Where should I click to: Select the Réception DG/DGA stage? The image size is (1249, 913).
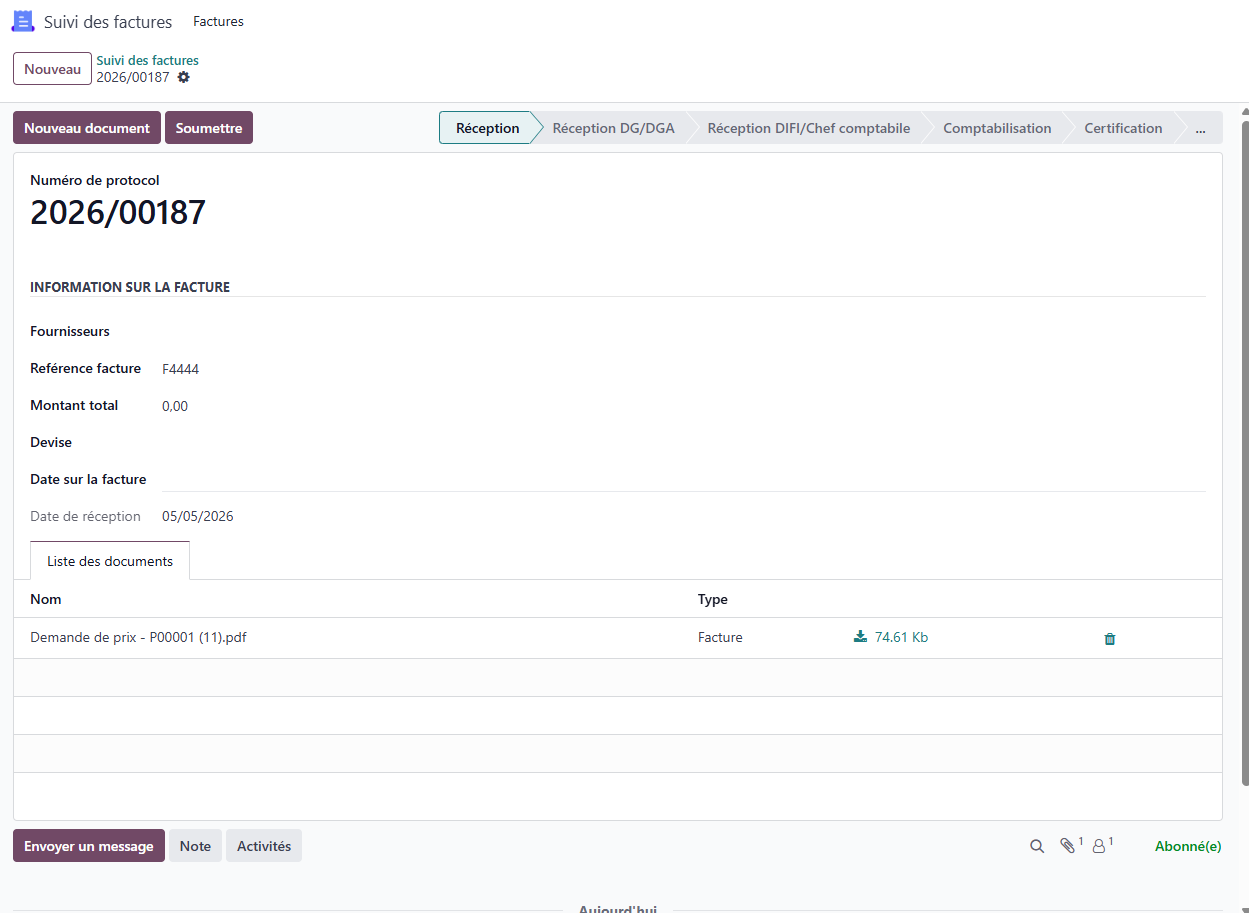click(x=613, y=128)
